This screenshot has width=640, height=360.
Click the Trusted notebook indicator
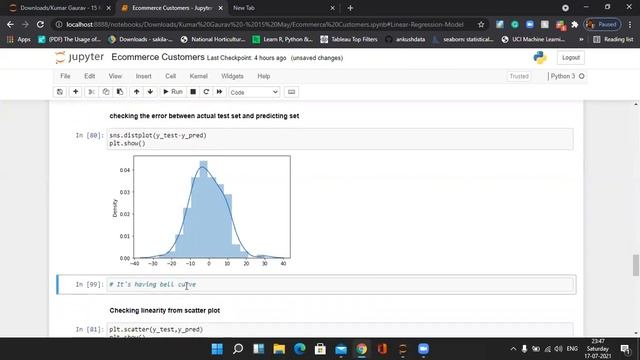click(x=519, y=76)
